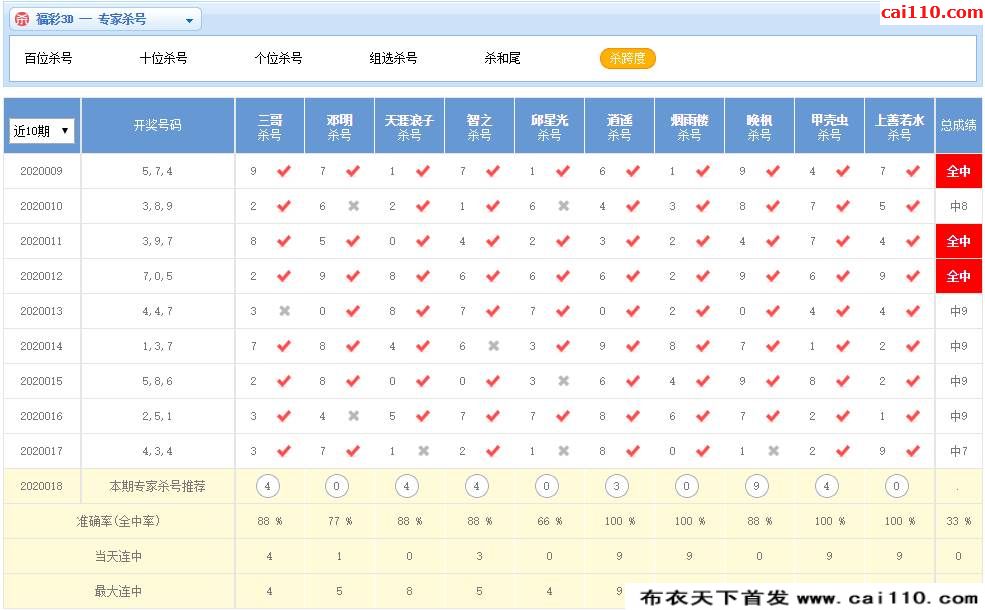This screenshot has width=985, height=610.
Task: Click the 最大连中 row label
Action: point(118,592)
